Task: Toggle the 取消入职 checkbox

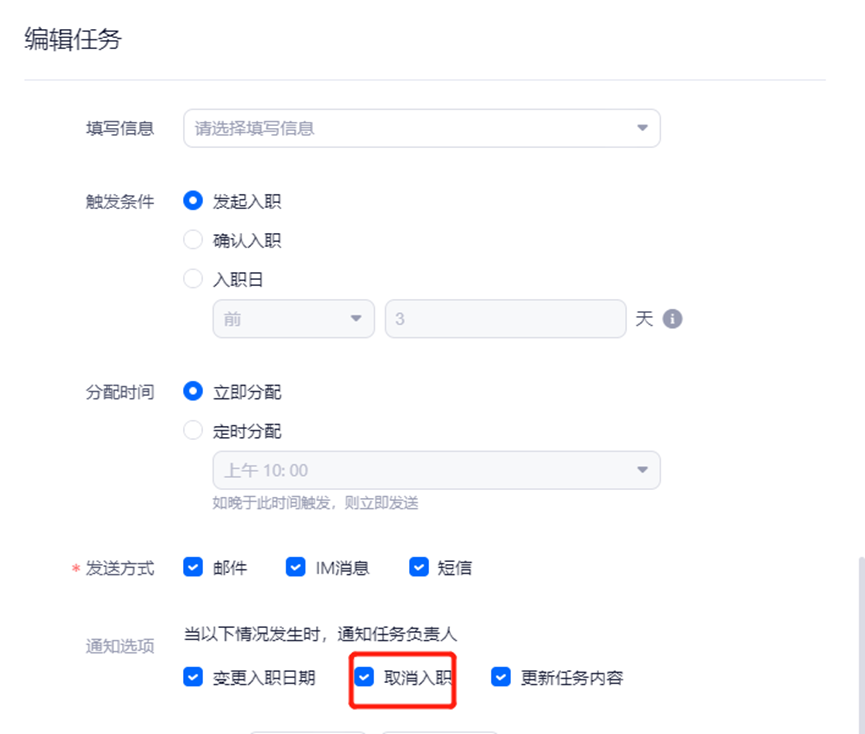Action: [364, 677]
